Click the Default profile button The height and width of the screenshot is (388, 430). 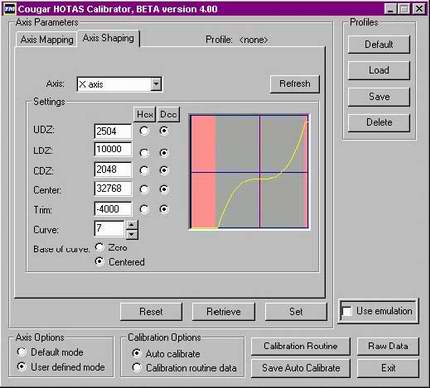point(379,44)
